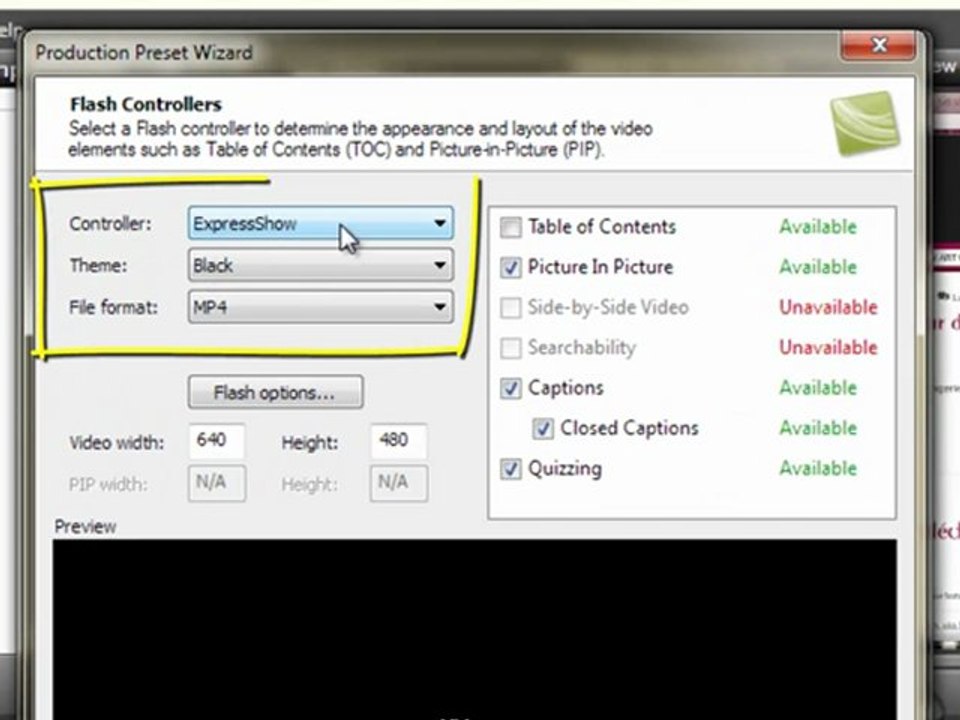Image resolution: width=960 pixels, height=720 pixels.
Task: Click the Available status for Table of Contents
Action: click(818, 227)
